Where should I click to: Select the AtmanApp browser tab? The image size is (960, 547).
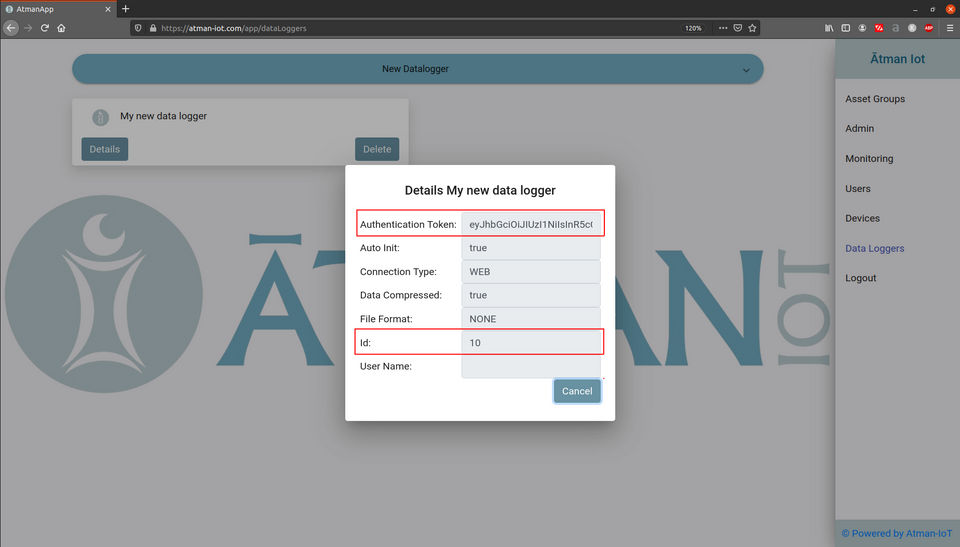58,9
